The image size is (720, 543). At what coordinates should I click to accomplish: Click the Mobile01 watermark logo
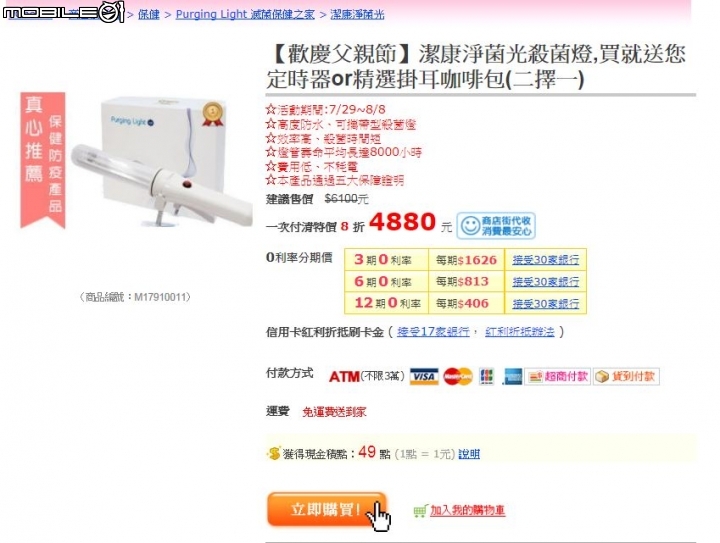click(63, 12)
